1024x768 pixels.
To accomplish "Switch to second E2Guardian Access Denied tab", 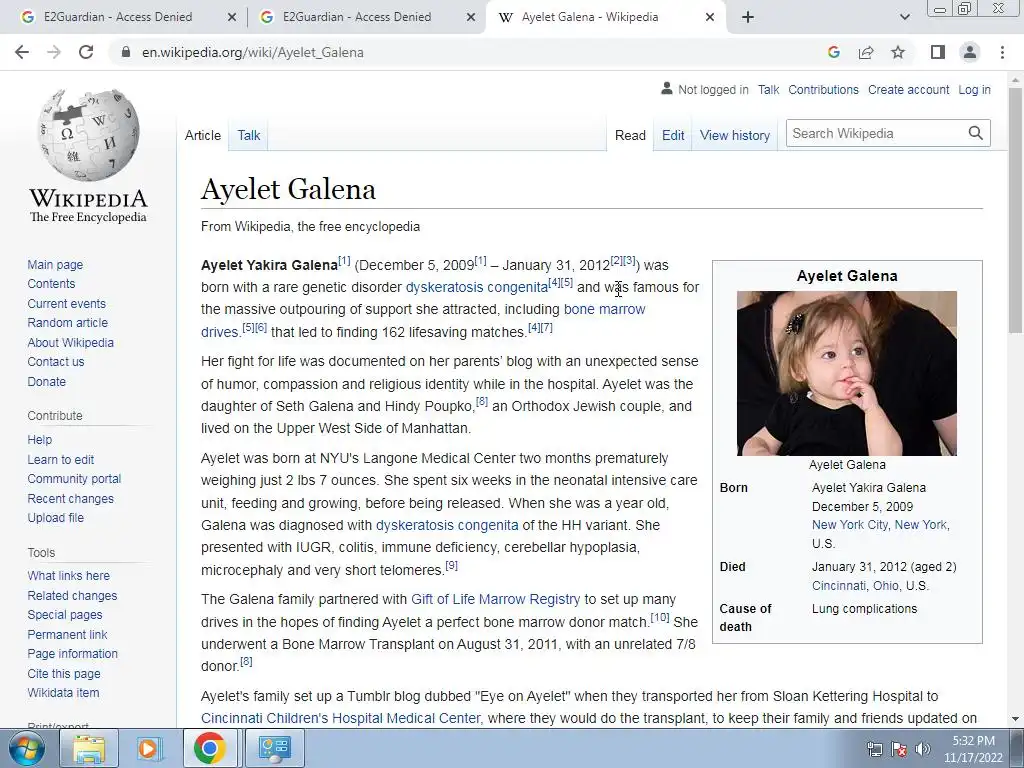I will [357, 17].
